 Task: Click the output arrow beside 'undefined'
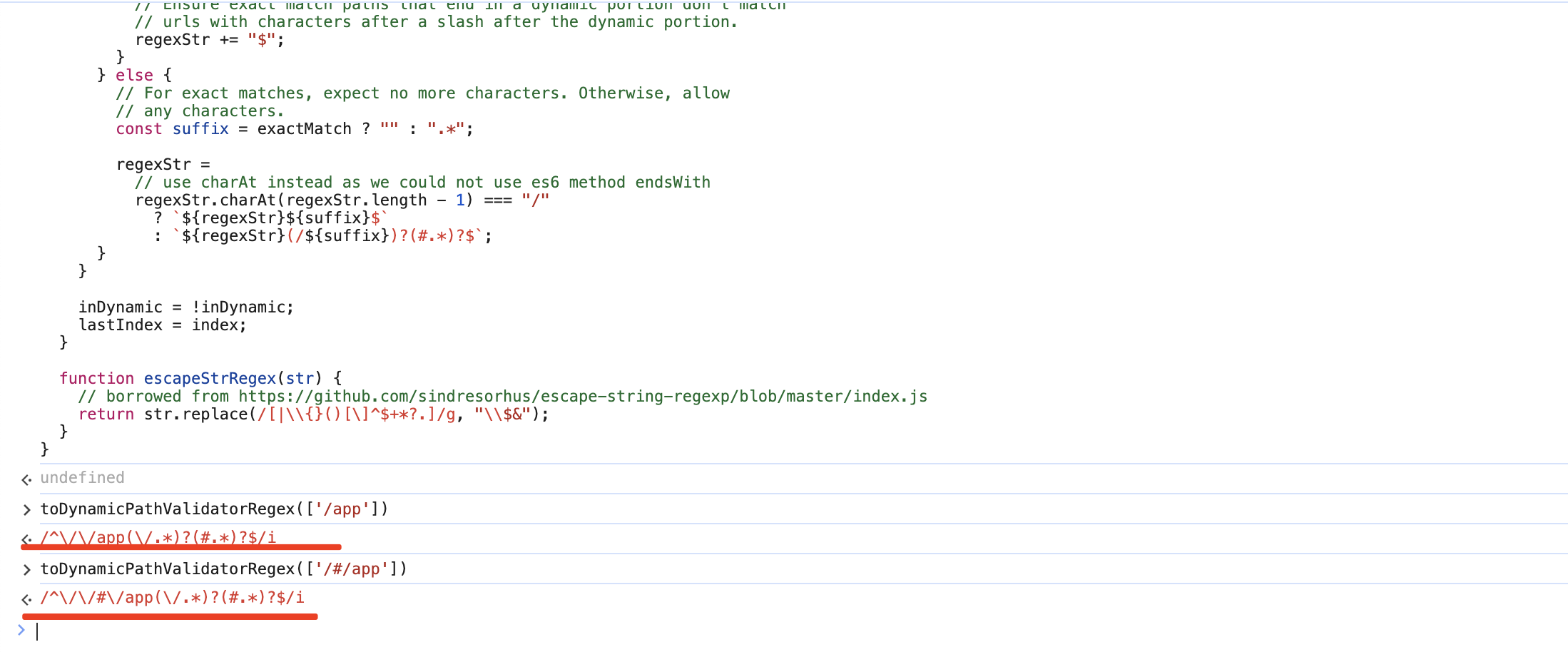pyautogui.click(x=26, y=479)
